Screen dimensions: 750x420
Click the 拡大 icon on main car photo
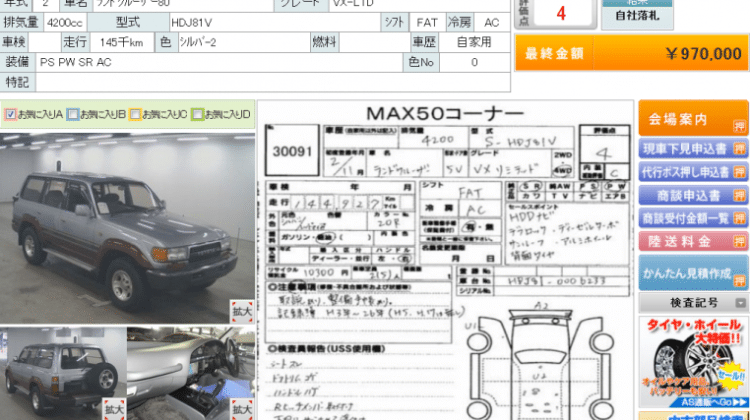241,311
